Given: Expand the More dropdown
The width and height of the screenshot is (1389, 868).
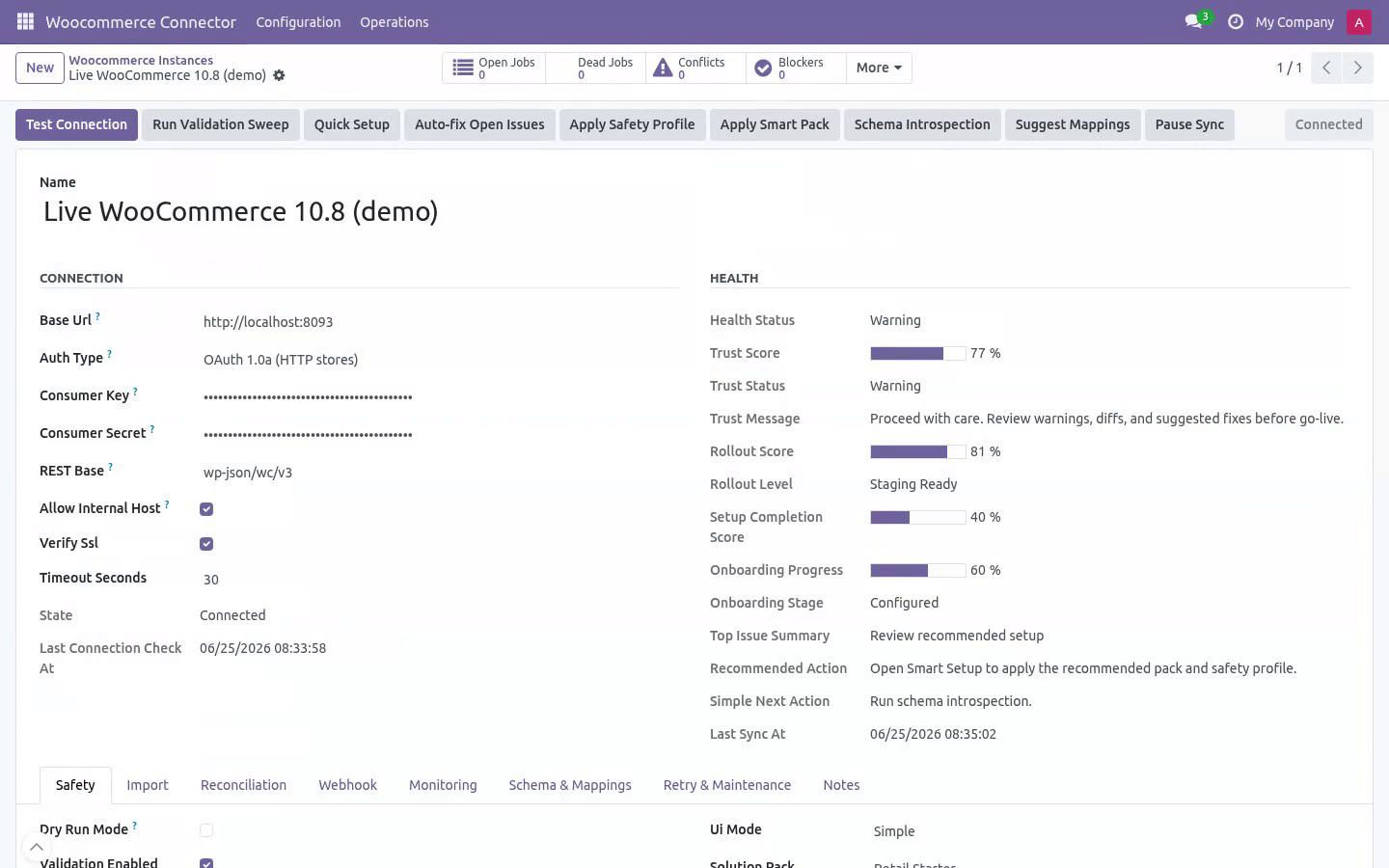Looking at the screenshot, I should (x=879, y=68).
